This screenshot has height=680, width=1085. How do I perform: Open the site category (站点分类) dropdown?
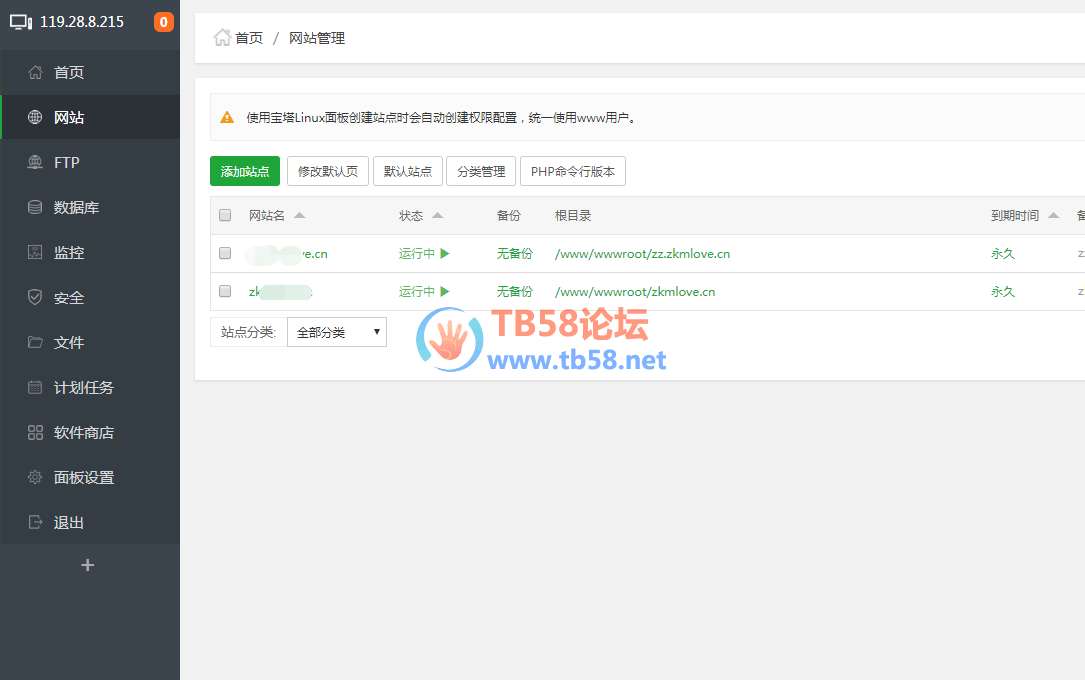pos(336,332)
